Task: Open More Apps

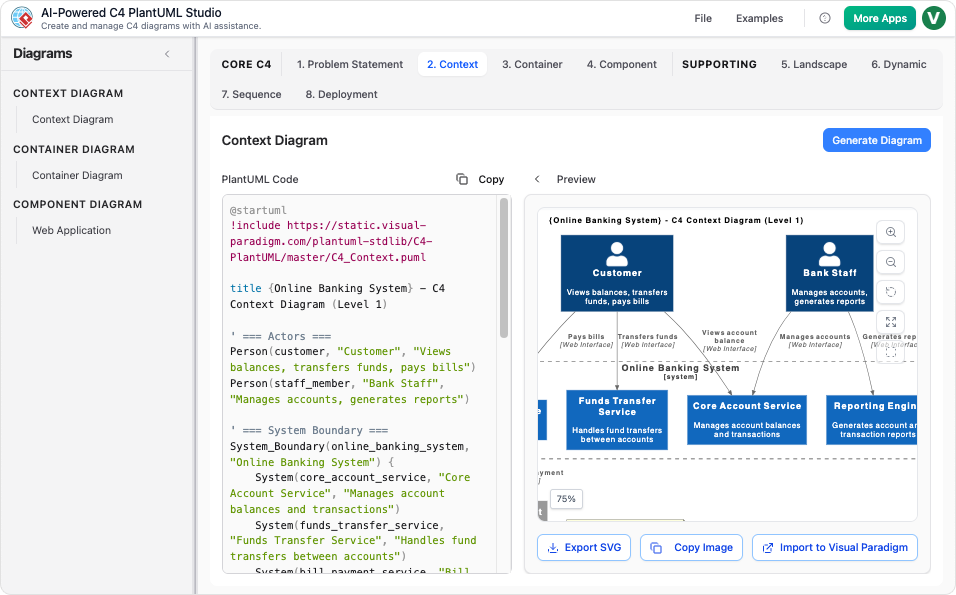Action: (x=879, y=18)
